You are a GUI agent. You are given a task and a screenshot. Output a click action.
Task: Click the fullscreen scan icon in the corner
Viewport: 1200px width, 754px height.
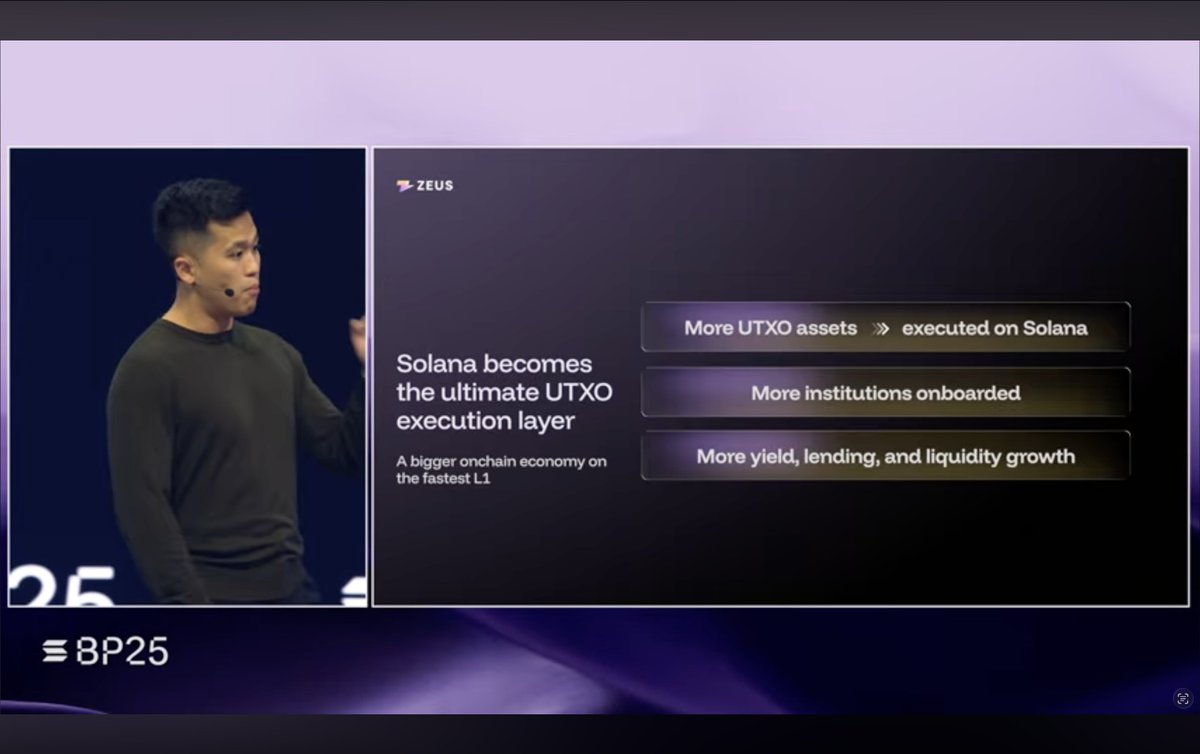pos(1182,698)
